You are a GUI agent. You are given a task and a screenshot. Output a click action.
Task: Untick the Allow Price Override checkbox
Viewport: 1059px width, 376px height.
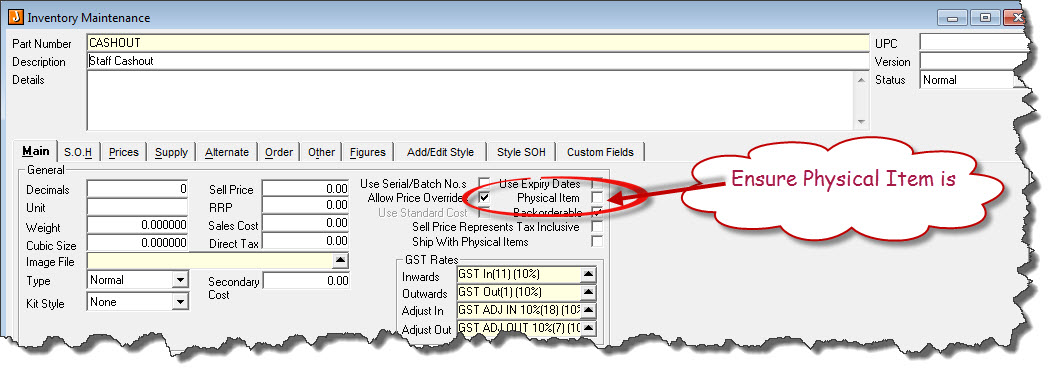(484, 198)
